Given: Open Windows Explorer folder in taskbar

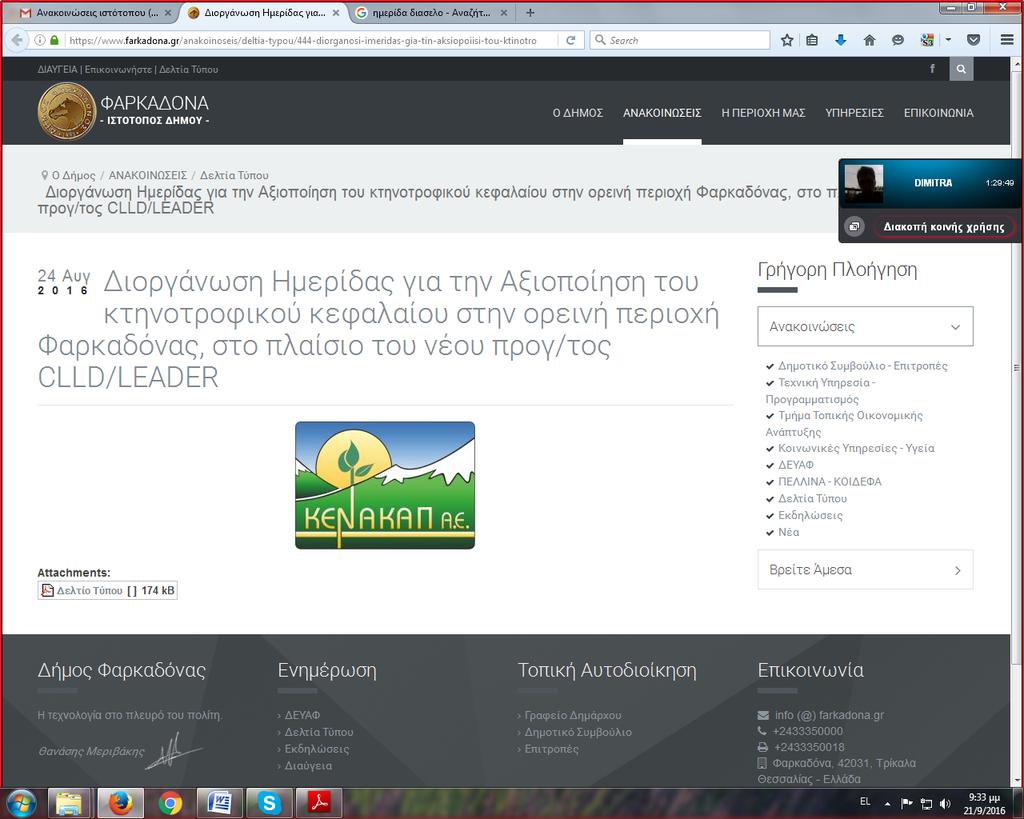Looking at the screenshot, I should [x=69, y=803].
